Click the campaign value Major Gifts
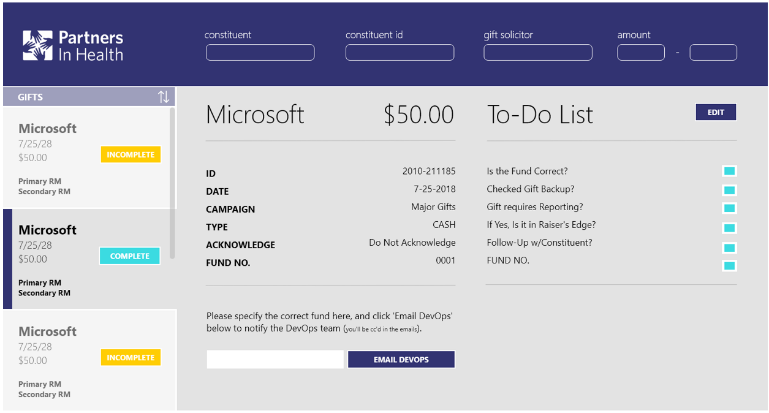 click(x=433, y=206)
